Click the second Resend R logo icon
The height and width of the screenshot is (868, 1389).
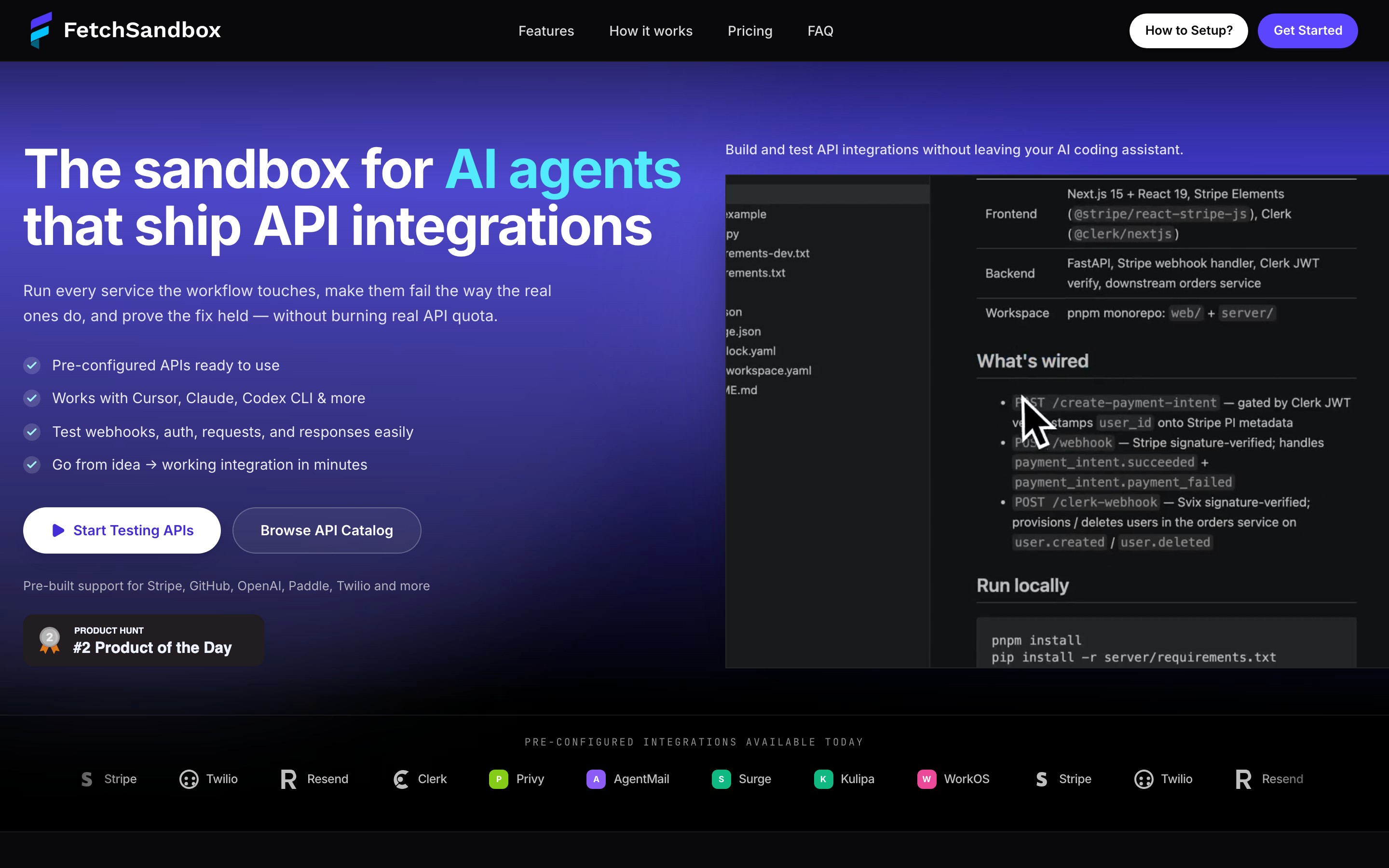pyautogui.click(x=1243, y=779)
